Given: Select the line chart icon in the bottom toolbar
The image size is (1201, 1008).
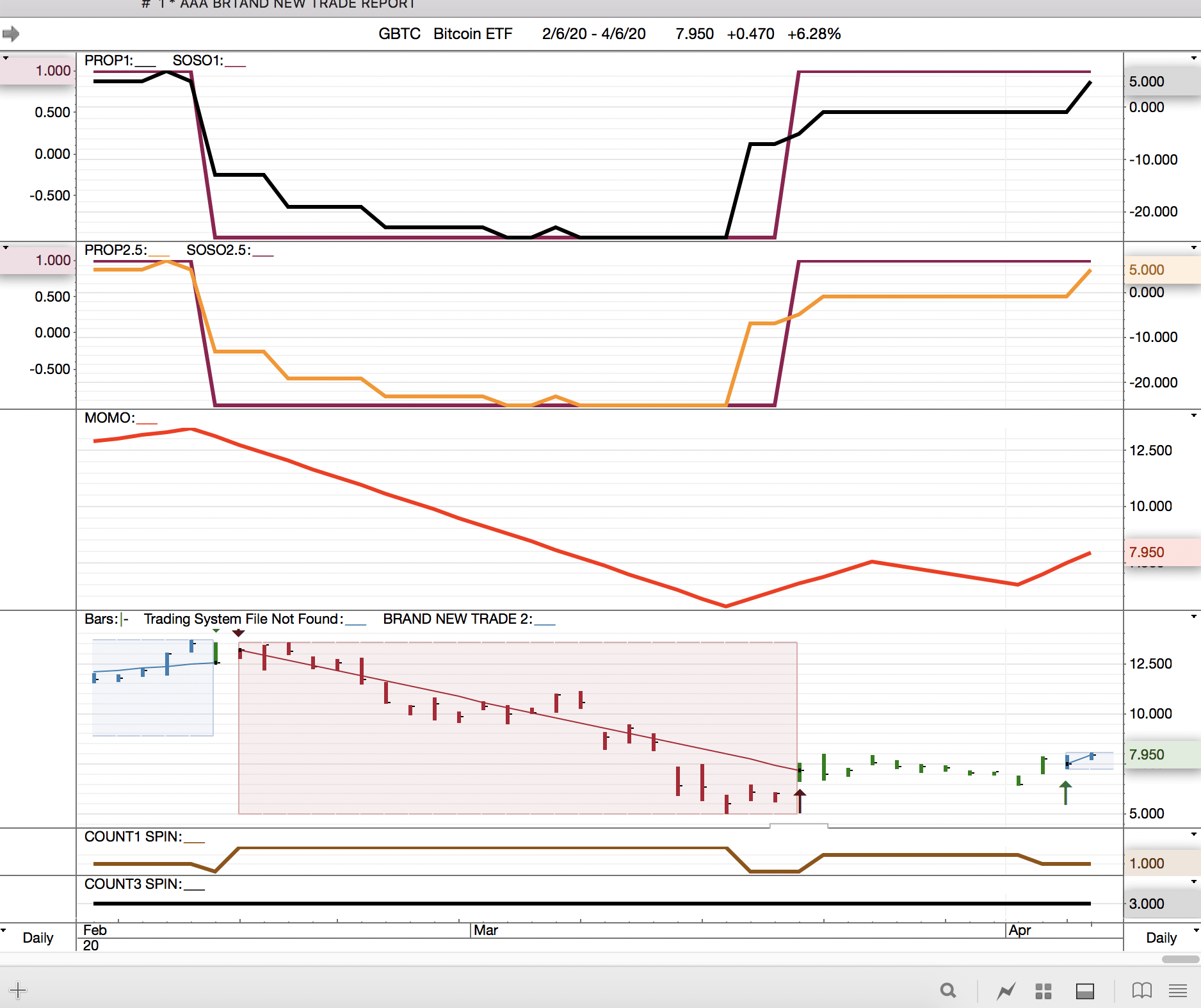Looking at the screenshot, I should click(1006, 991).
